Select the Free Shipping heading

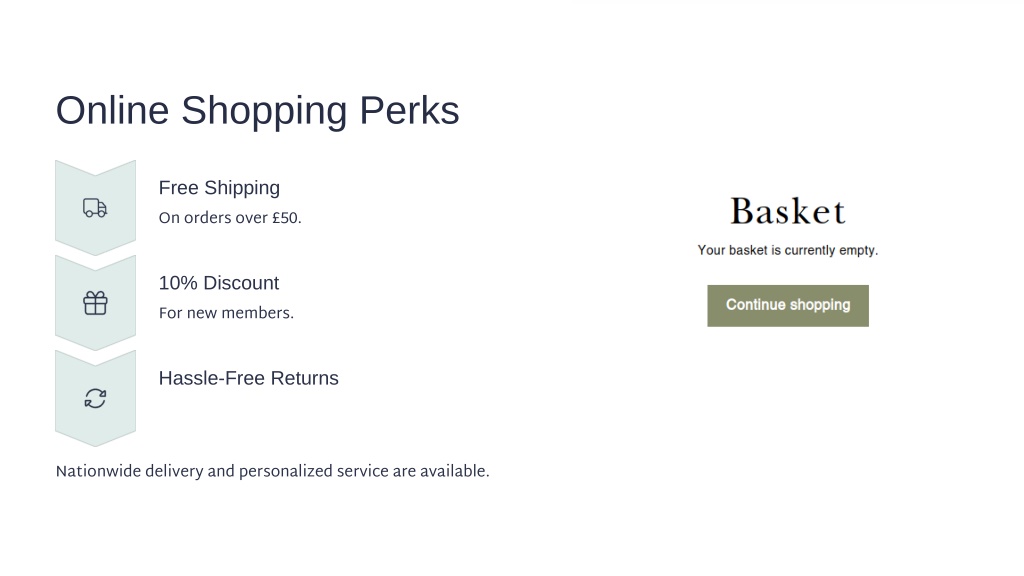(x=219, y=188)
